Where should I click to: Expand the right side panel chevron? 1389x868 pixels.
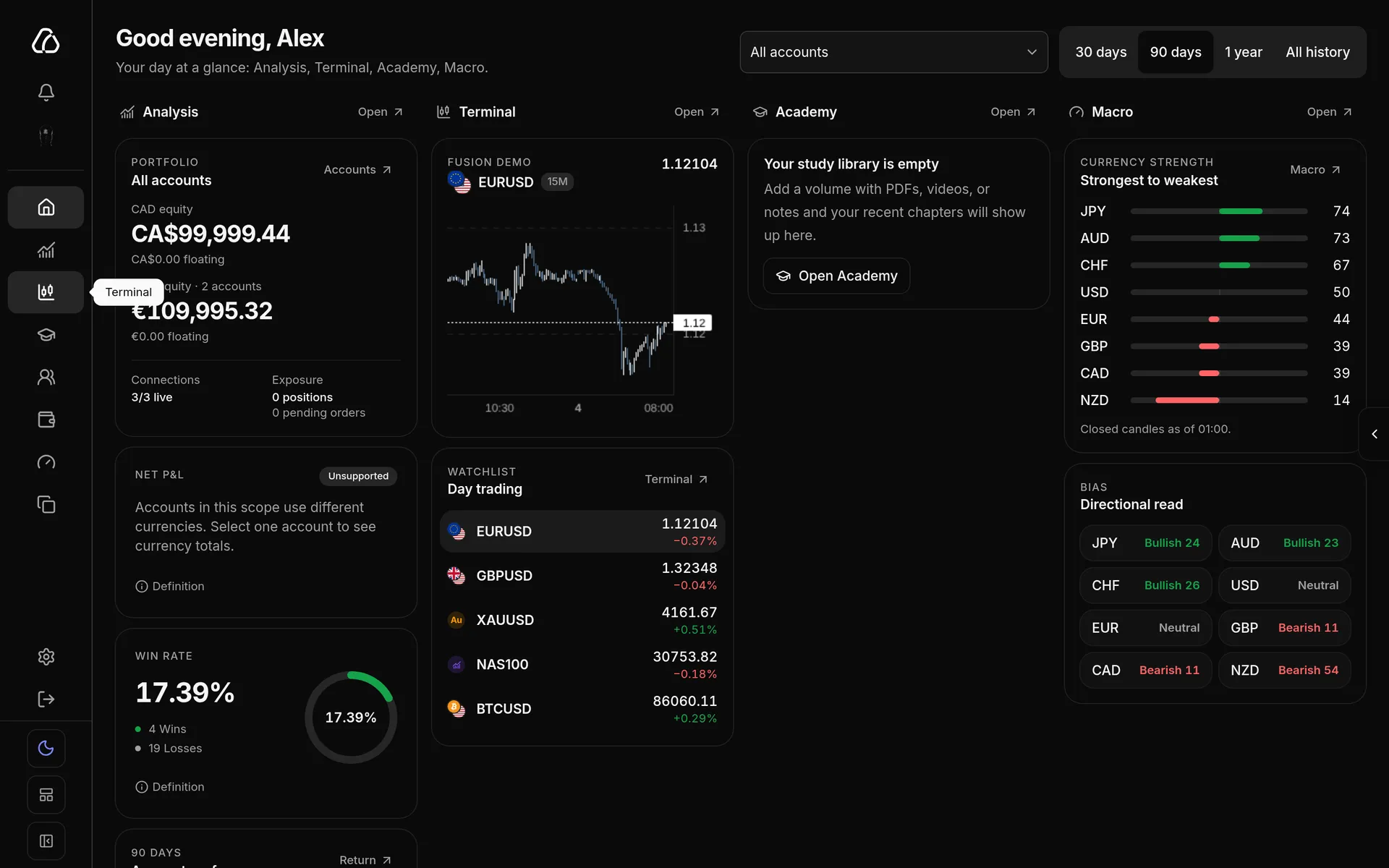[x=1374, y=434]
